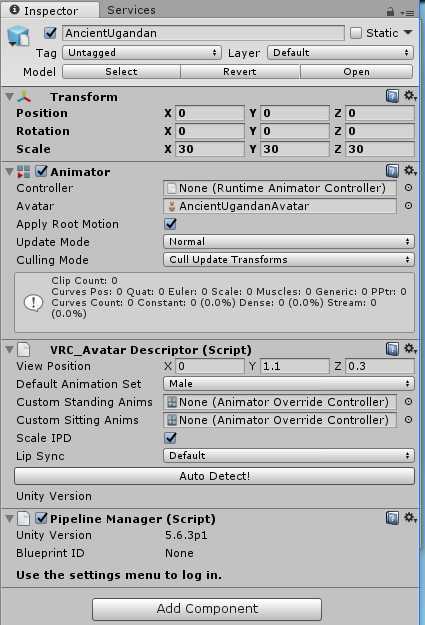This screenshot has width=425, height=625.
Task: Toggle the Scale IPD checkbox
Action: tap(170, 438)
